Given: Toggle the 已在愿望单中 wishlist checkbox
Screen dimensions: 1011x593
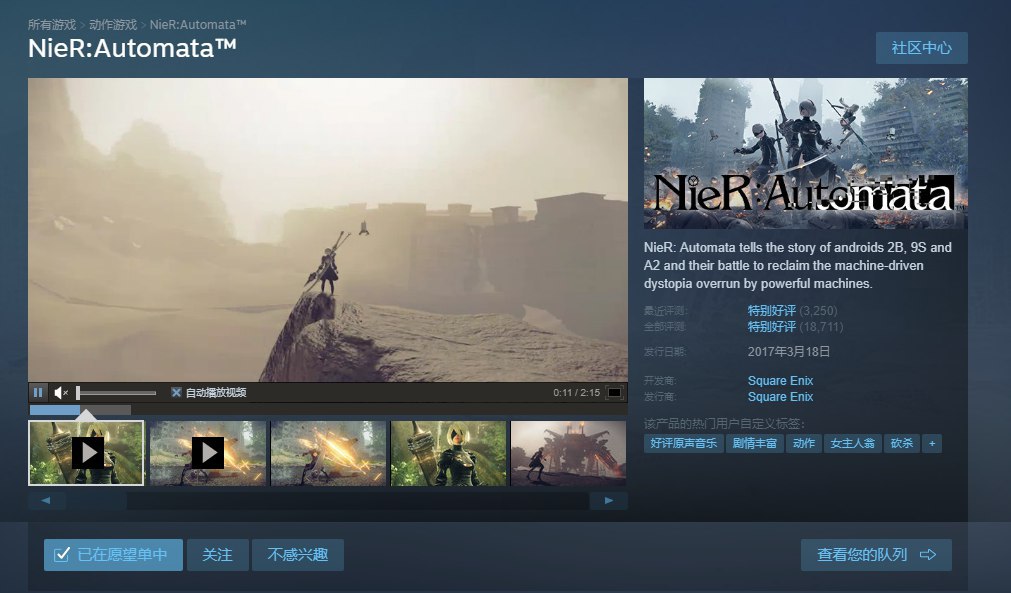Looking at the screenshot, I should click(x=62, y=555).
